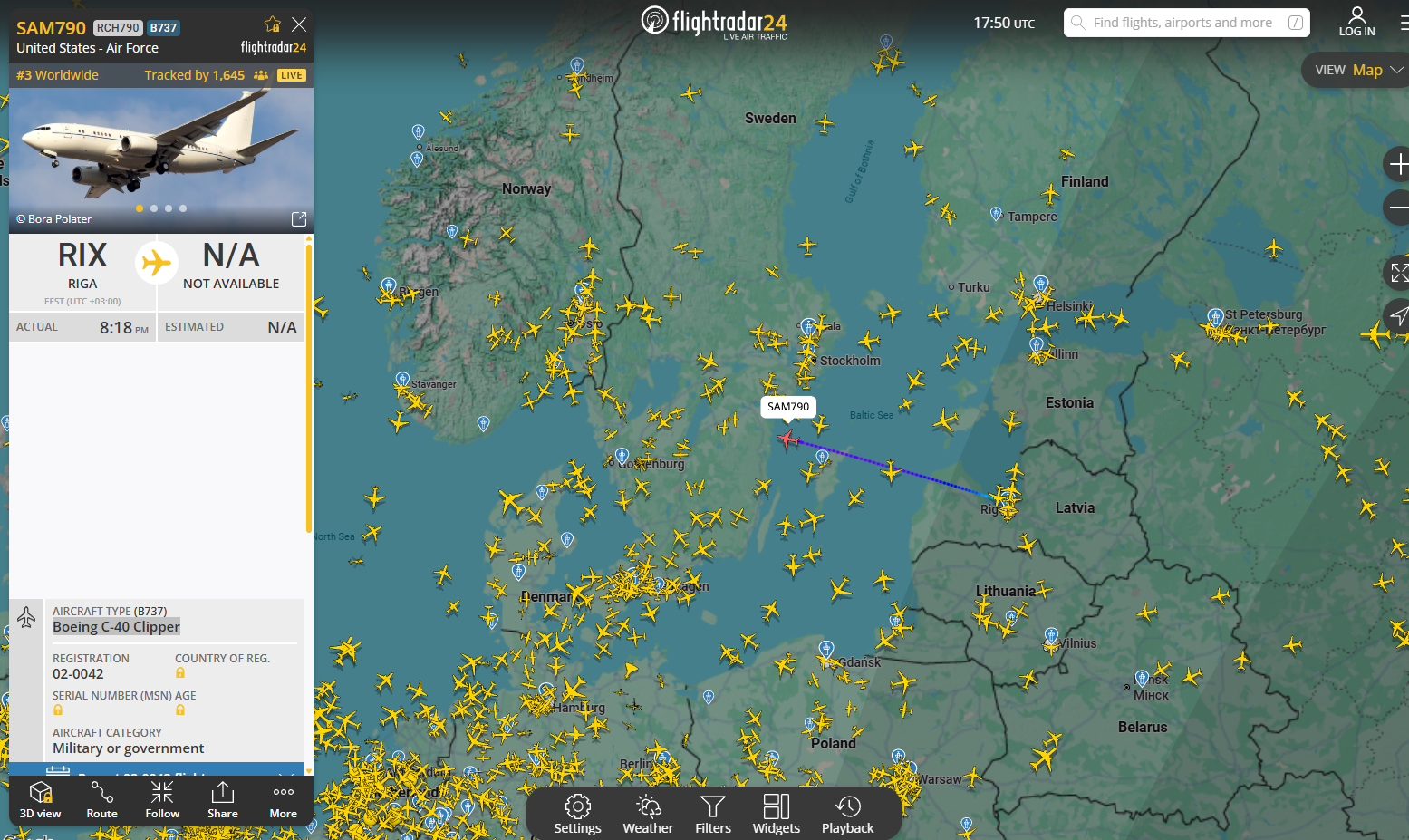This screenshot has height=840, width=1409.
Task: Click the RCH790 flight number badge
Action: (x=118, y=28)
